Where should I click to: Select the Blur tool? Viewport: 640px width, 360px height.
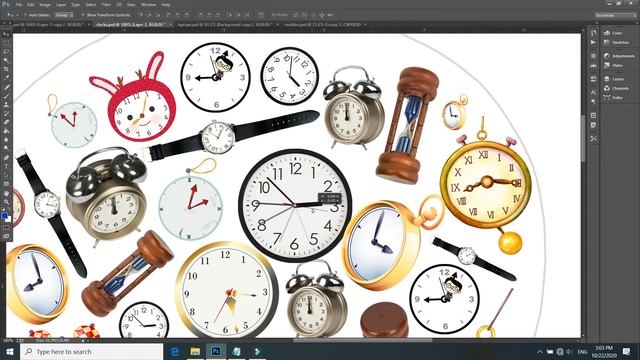[x=6, y=139]
